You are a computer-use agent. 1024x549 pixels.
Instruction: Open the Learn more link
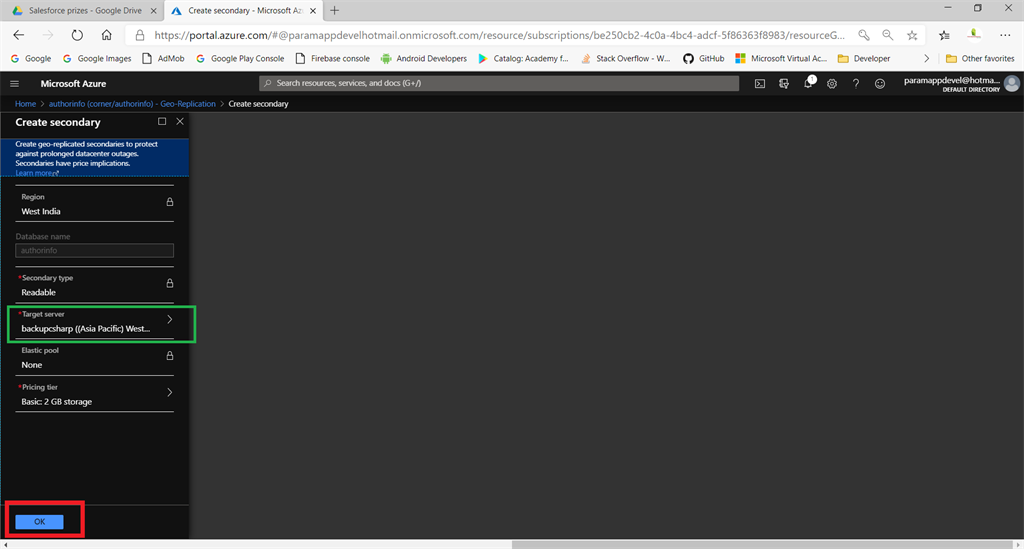click(x=37, y=173)
